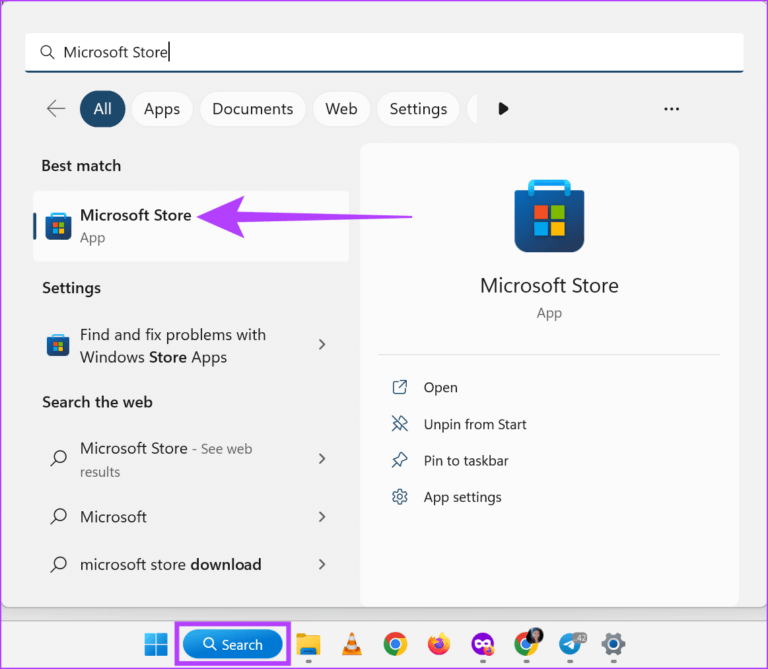This screenshot has width=768, height=669.
Task: Open Google Chrome from taskbar
Action: pyautogui.click(x=395, y=644)
